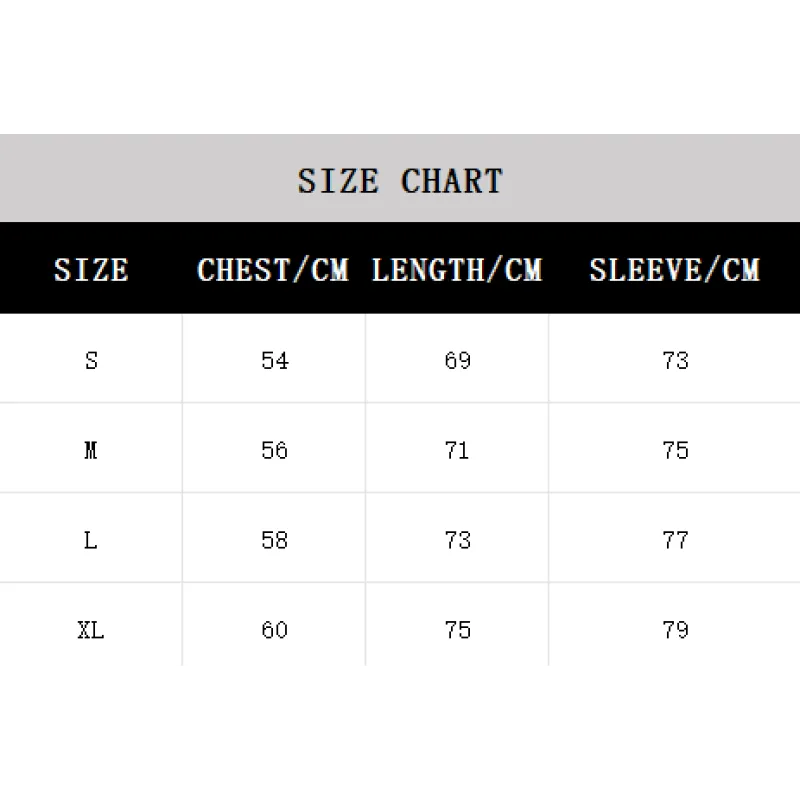This screenshot has width=800, height=800.
Task: Select chest value 54 cell
Action: point(274,361)
